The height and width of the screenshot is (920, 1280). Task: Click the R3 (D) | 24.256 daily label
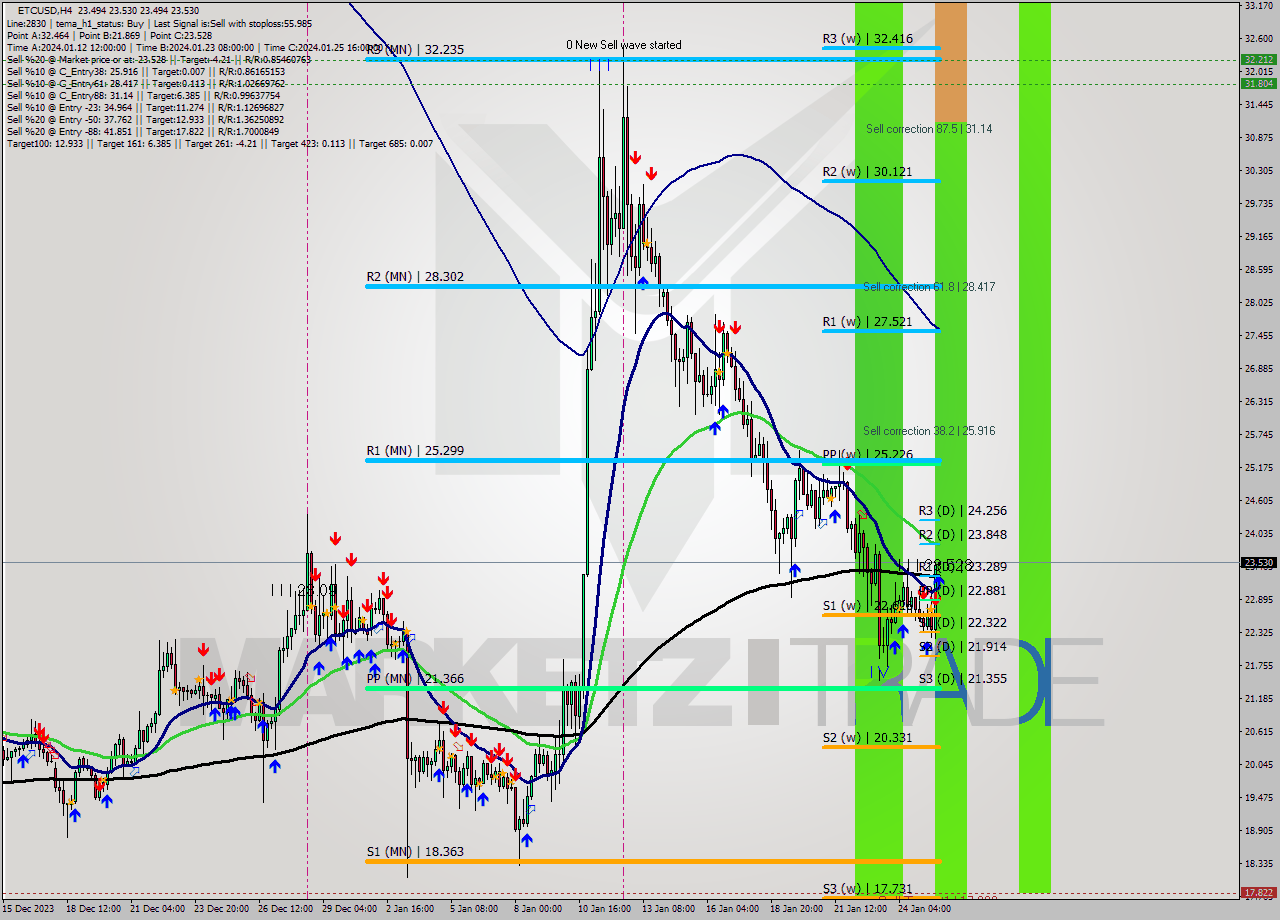click(962, 510)
